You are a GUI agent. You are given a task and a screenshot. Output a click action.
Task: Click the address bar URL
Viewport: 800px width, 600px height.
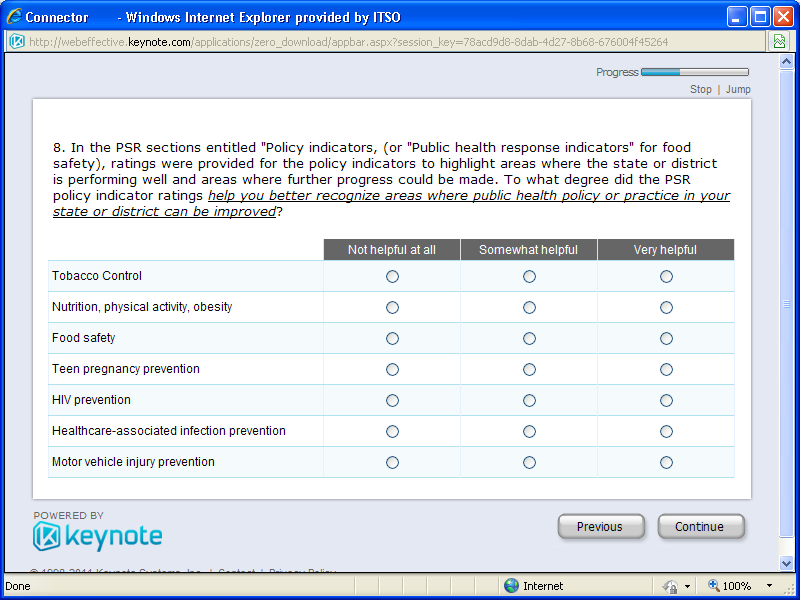tap(348, 42)
